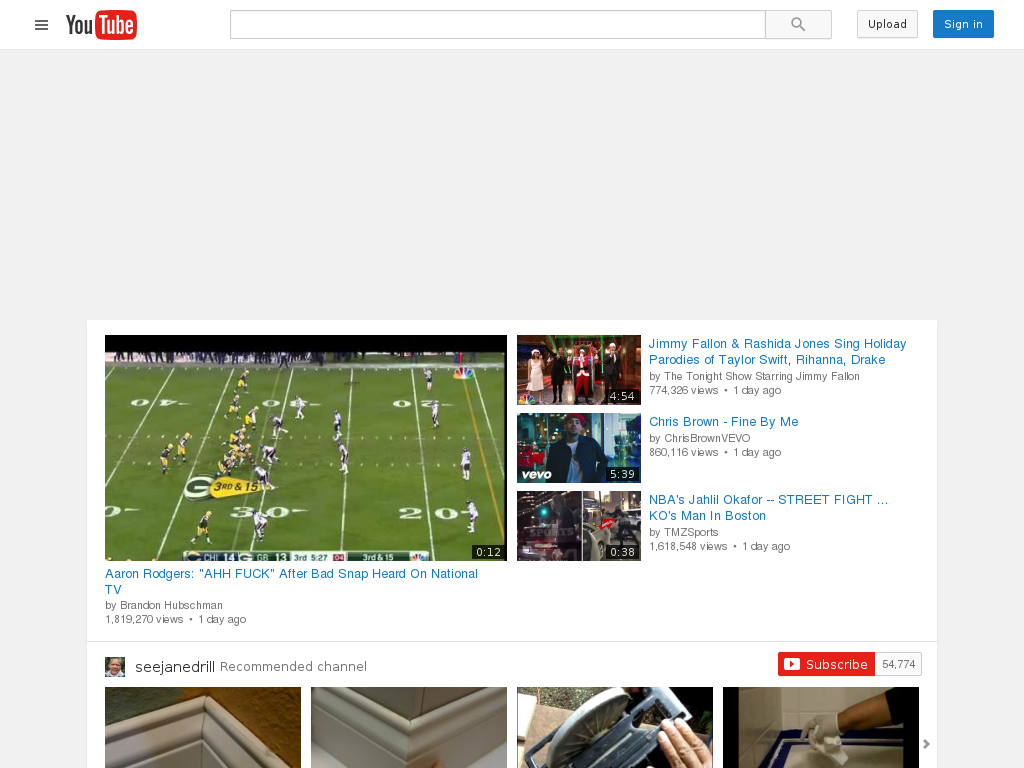
Task: Click the 1,819,270 views text
Action: coord(144,619)
